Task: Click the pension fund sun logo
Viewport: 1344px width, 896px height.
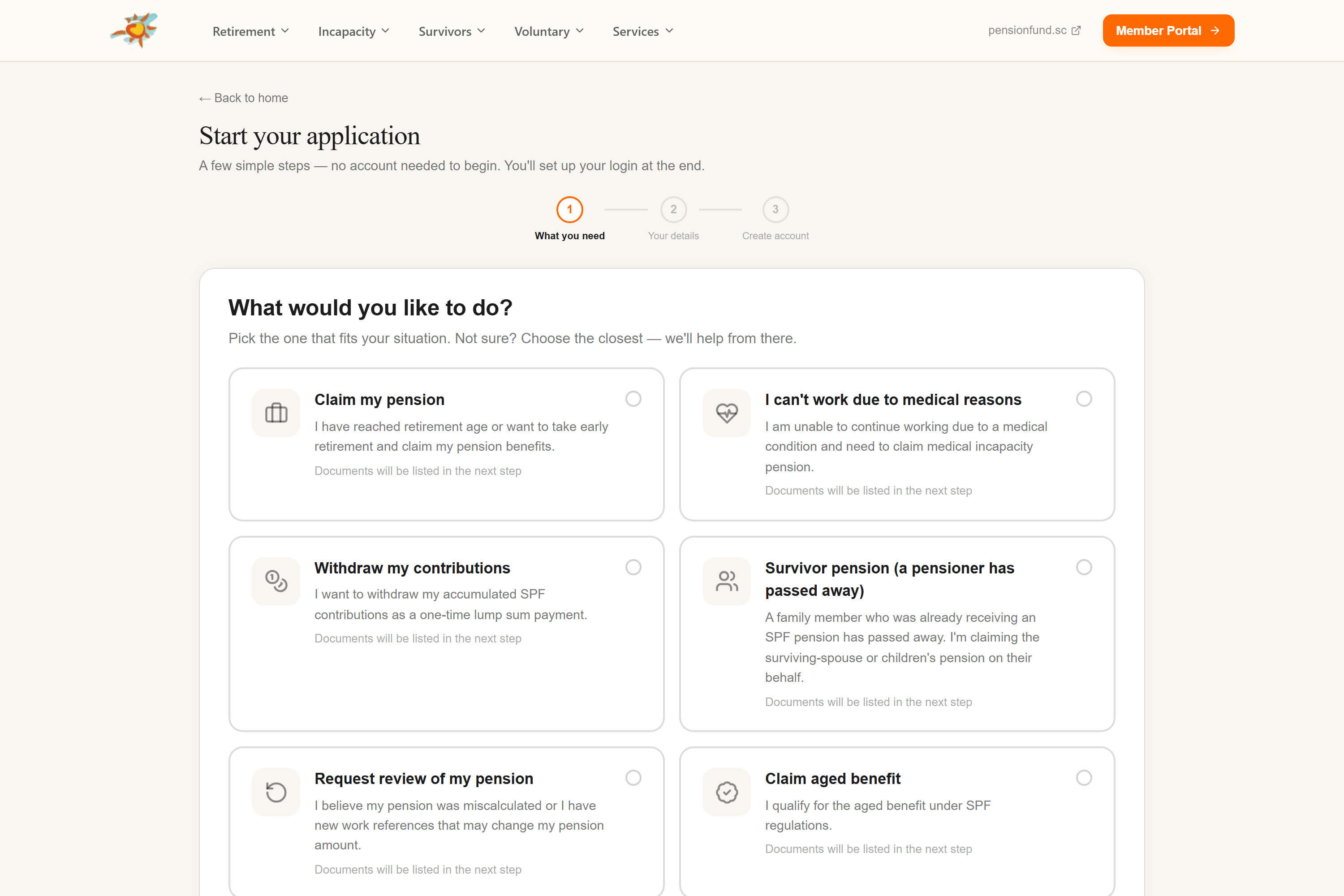Action: 134,30
